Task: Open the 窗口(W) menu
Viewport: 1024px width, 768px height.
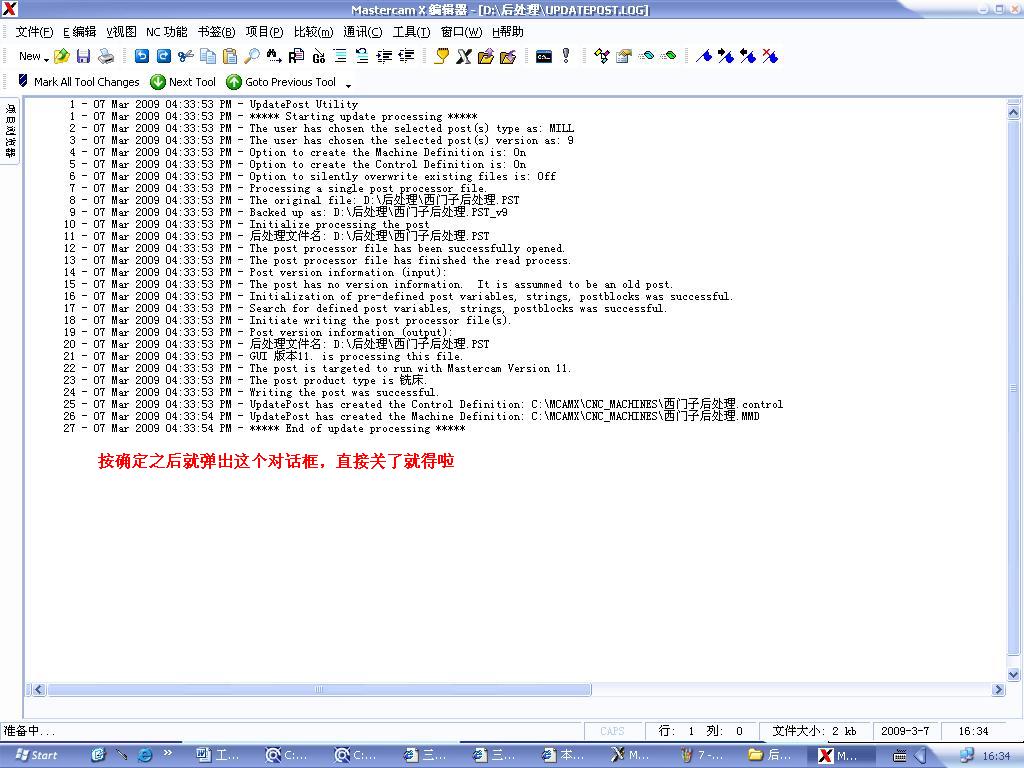Action: 461,32
